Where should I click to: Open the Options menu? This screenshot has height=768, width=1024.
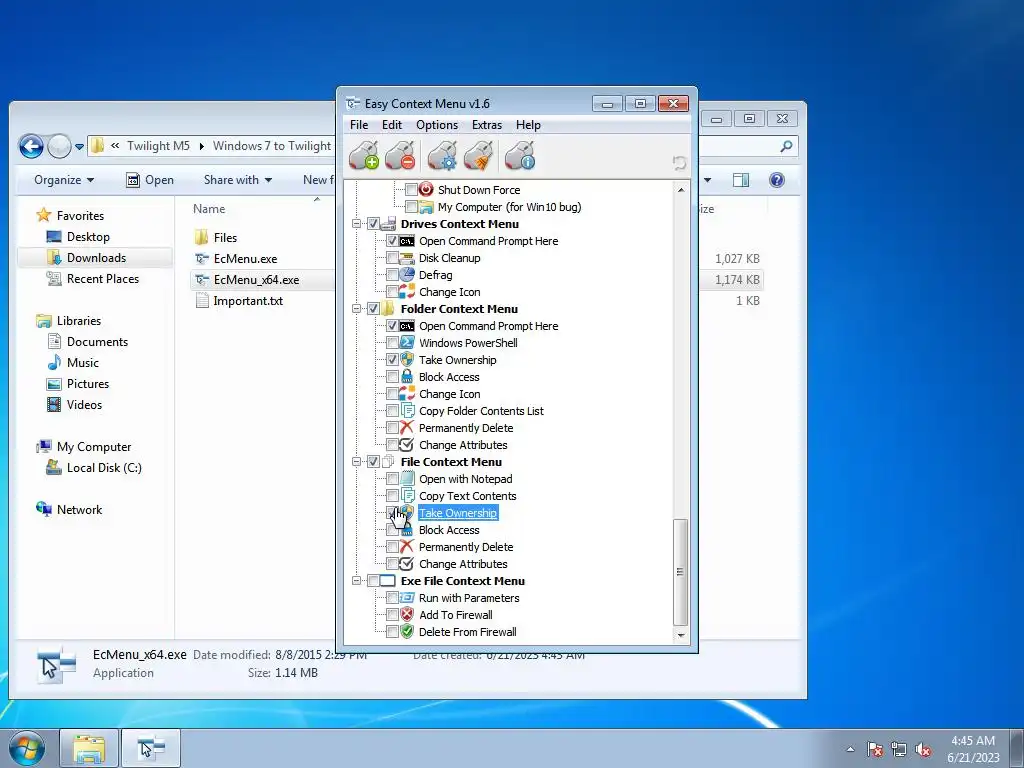[x=437, y=125]
